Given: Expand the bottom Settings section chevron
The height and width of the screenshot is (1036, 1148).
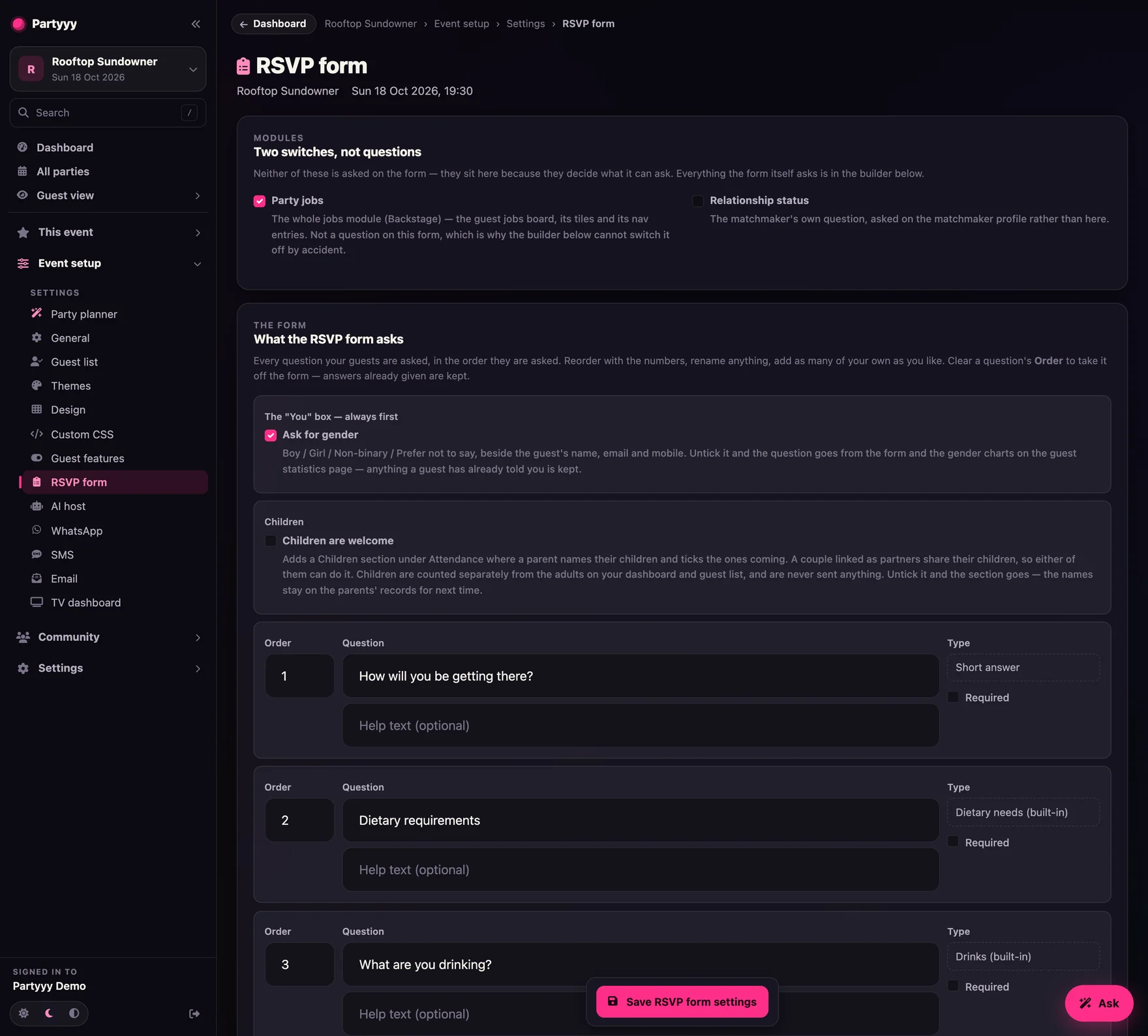Looking at the screenshot, I should click(198, 669).
